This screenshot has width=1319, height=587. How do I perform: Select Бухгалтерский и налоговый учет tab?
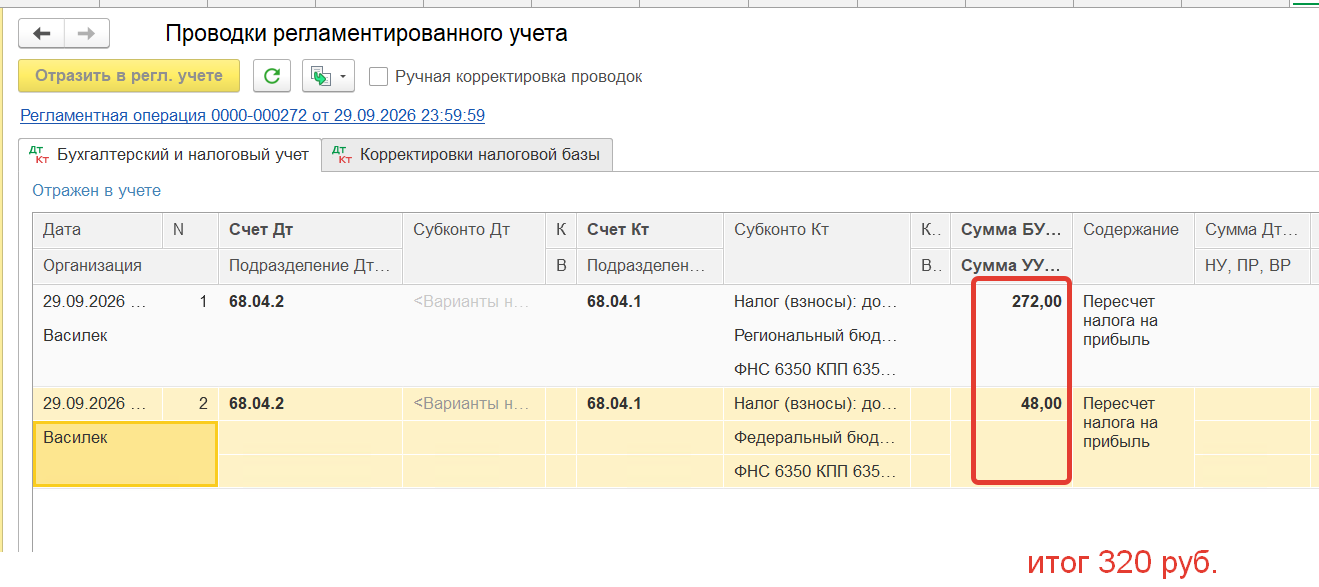pos(170,155)
